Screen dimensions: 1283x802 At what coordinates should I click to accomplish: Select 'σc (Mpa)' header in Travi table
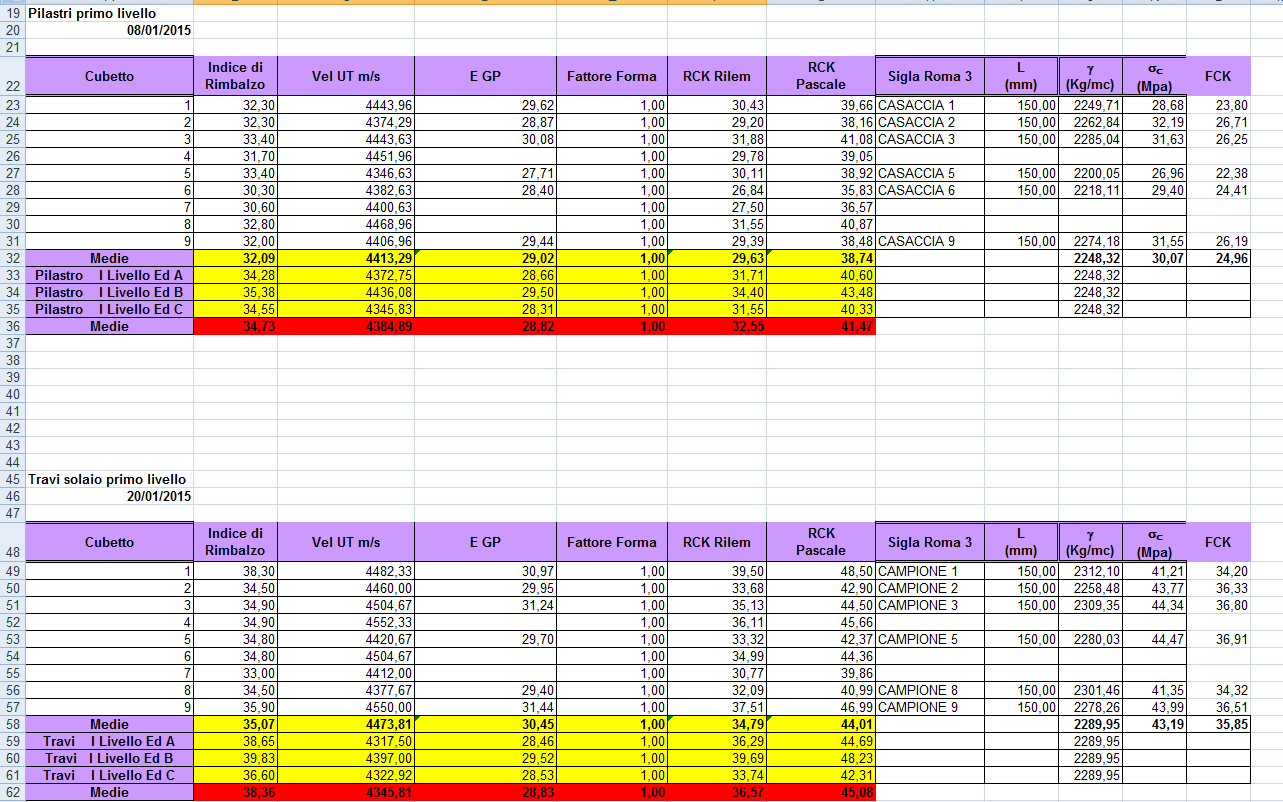click(x=1155, y=542)
